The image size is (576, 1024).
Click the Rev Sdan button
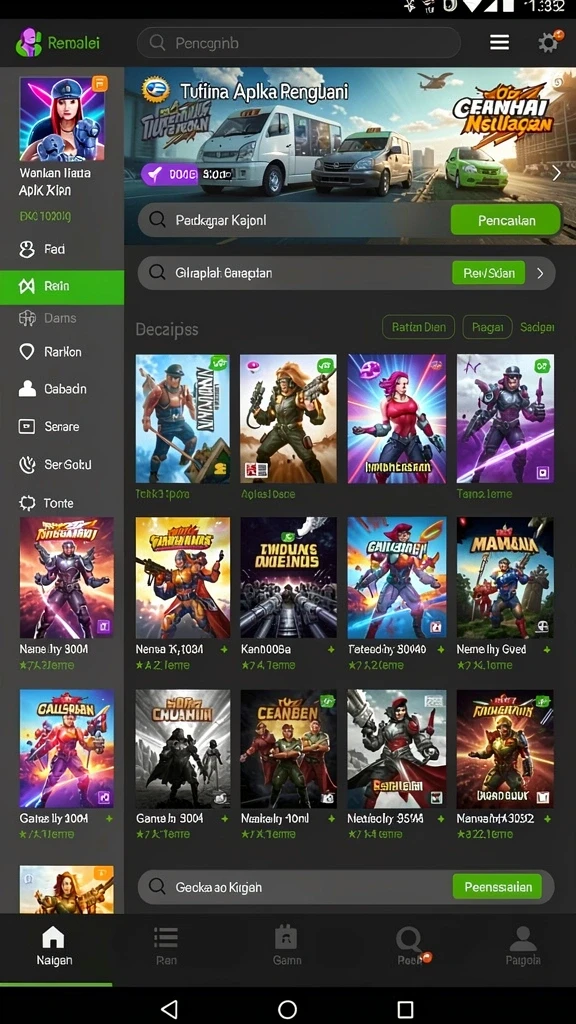pos(488,273)
